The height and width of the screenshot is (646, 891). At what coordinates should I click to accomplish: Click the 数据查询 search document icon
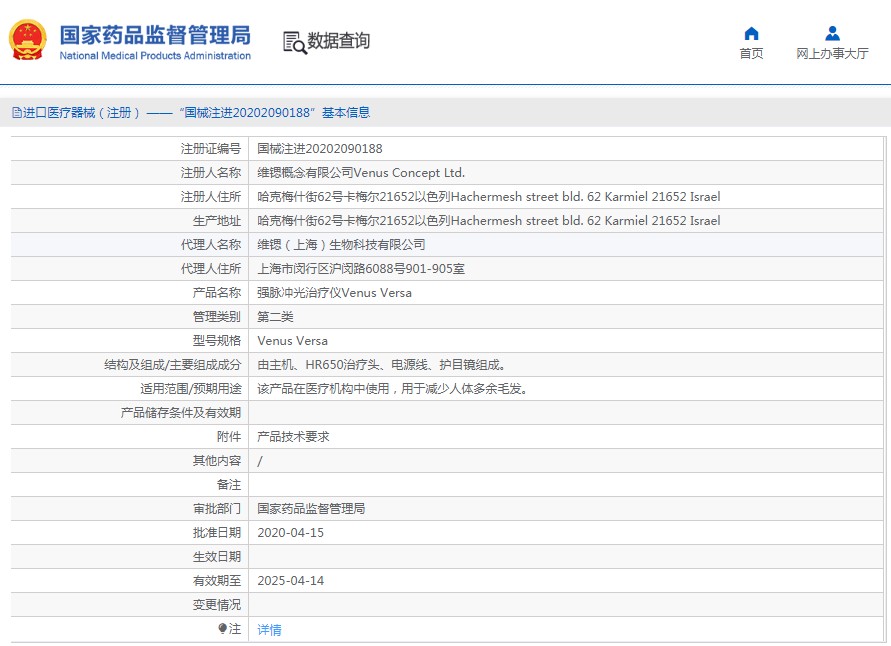294,43
